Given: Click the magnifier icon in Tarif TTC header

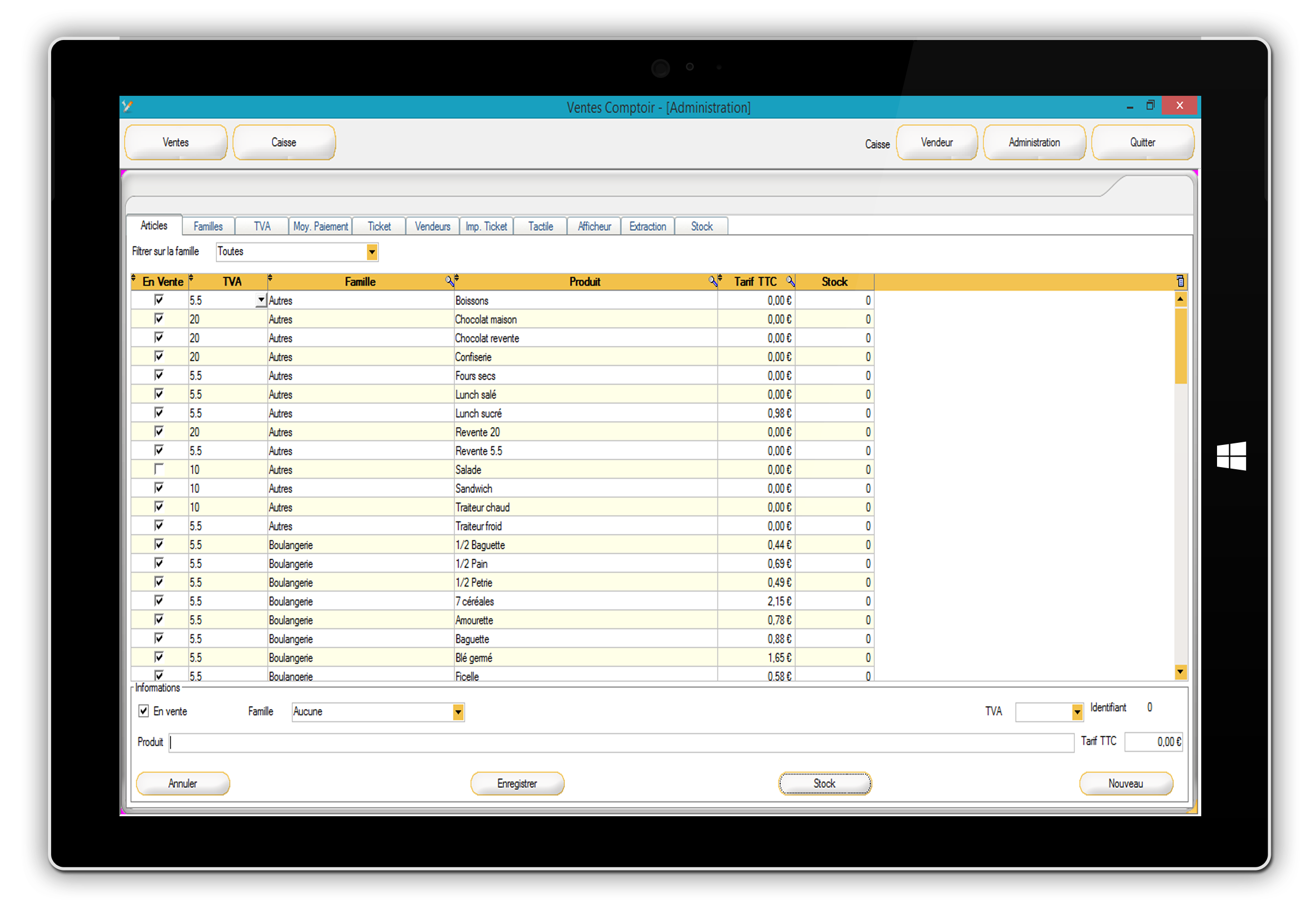Looking at the screenshot, I should pos(791,281).
